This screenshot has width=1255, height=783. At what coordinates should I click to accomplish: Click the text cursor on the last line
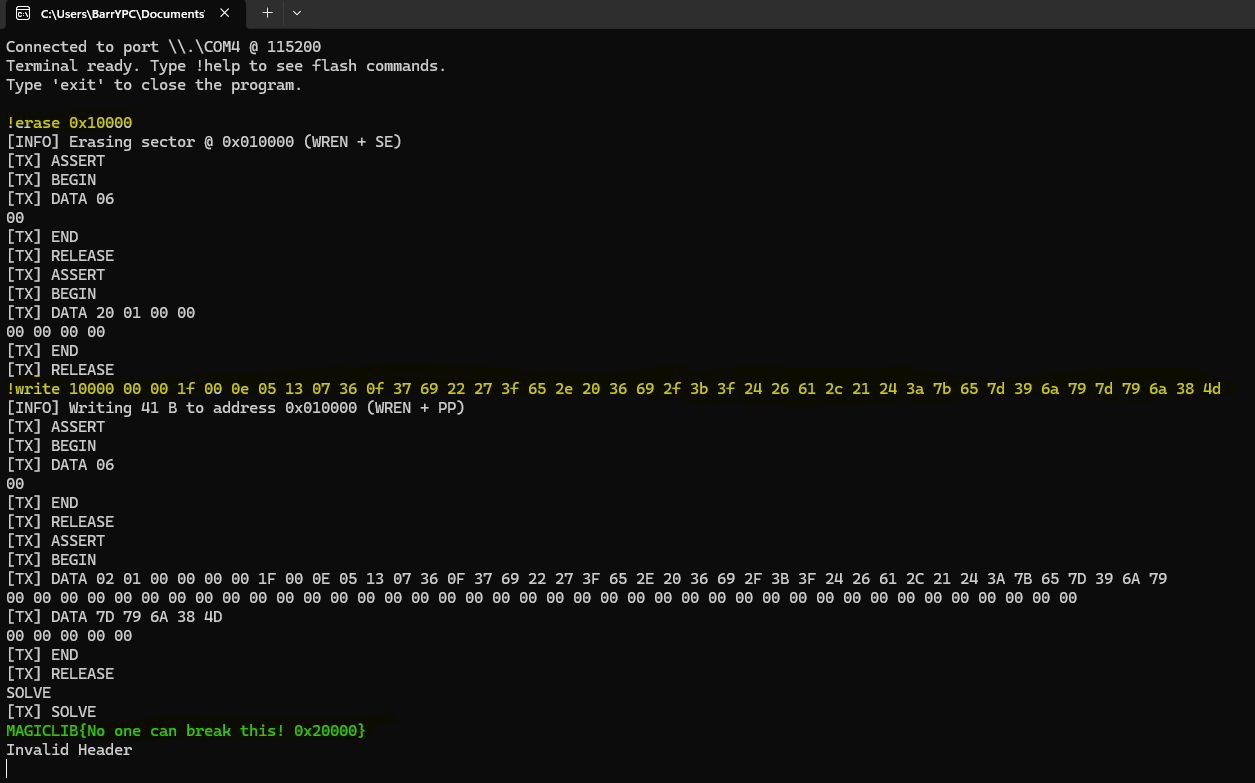7,769
